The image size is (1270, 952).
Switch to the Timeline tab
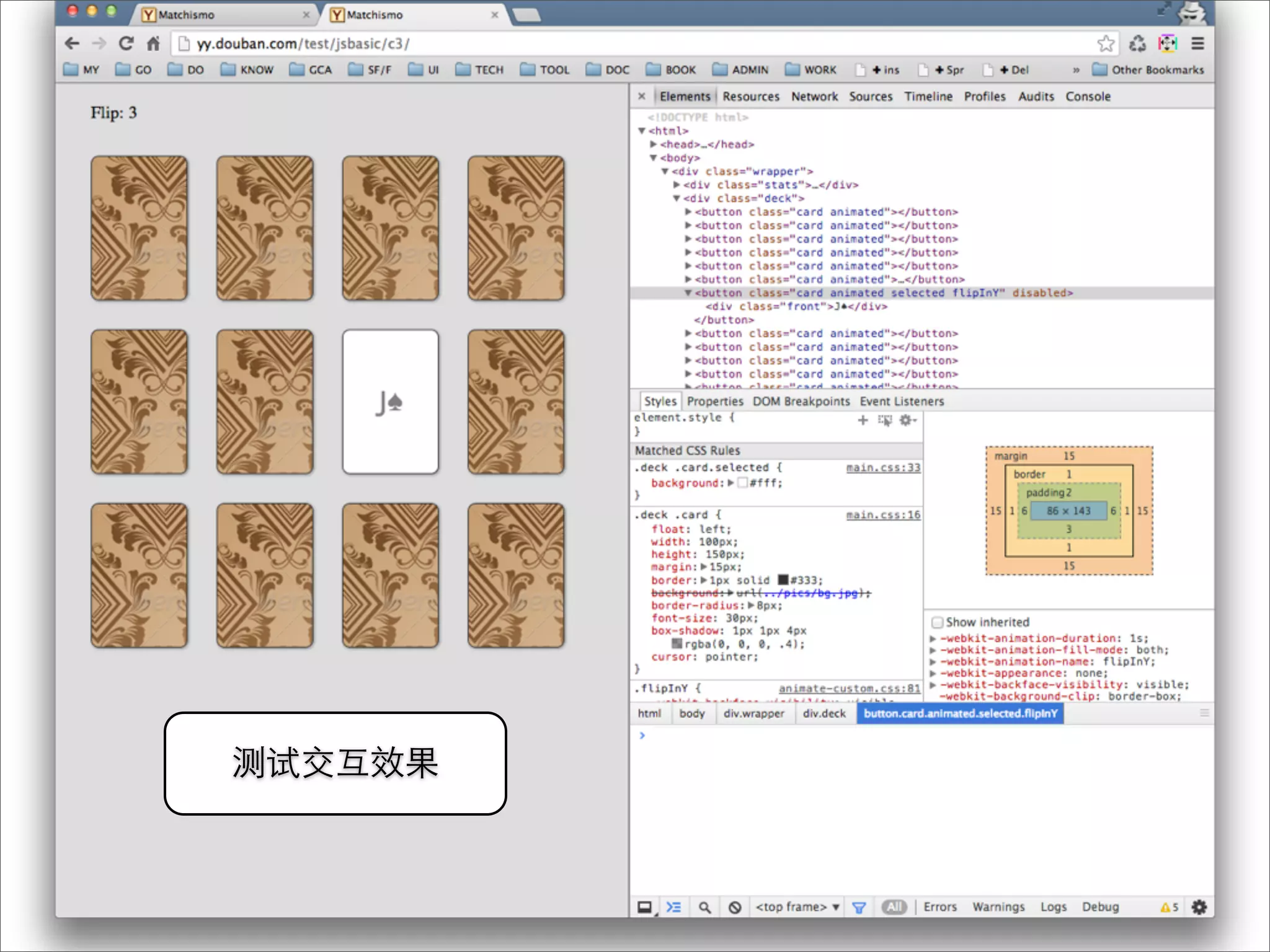928,97
